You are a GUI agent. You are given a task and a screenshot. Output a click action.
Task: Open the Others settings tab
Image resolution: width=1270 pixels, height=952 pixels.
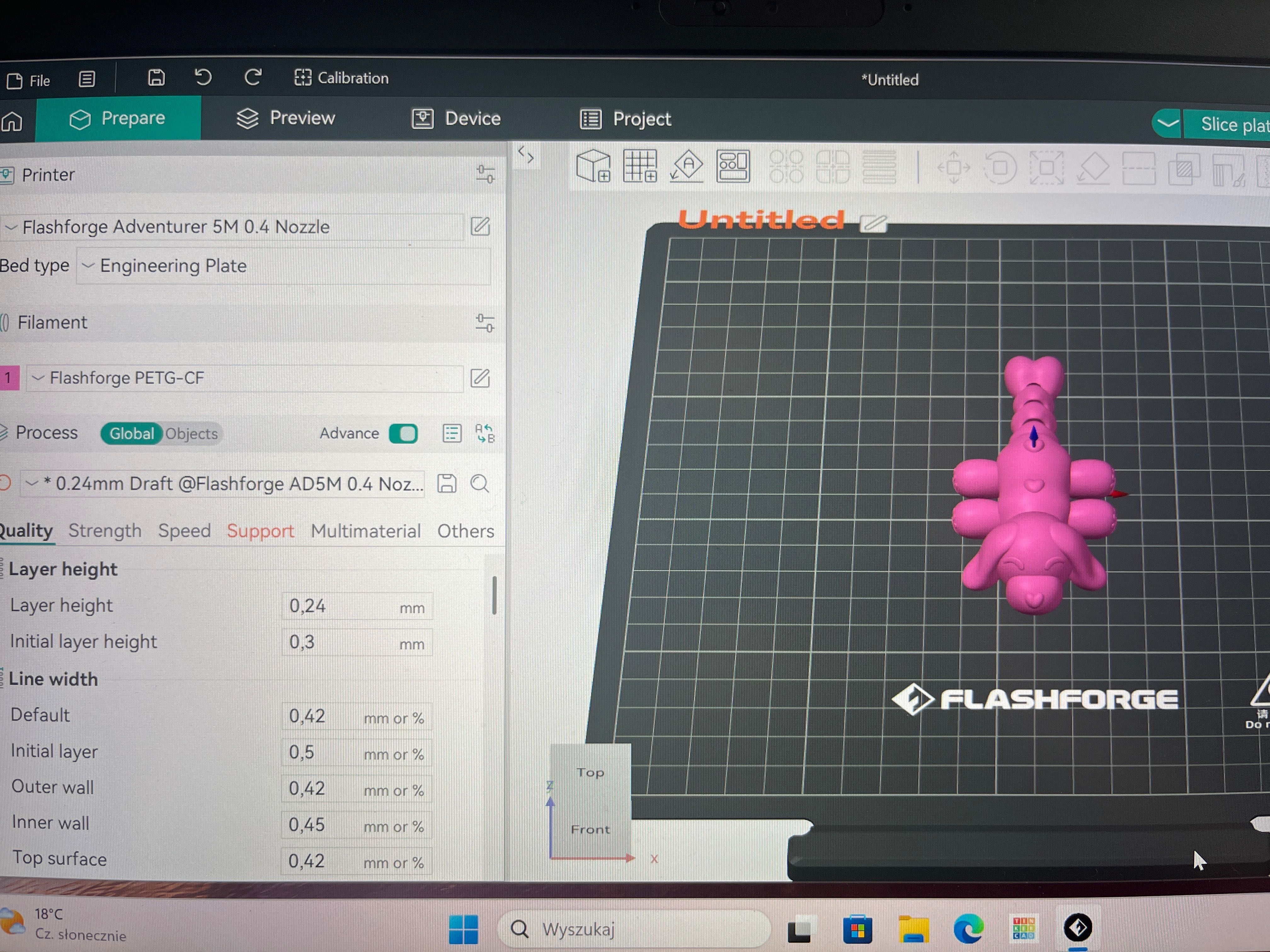click(466, 531)
